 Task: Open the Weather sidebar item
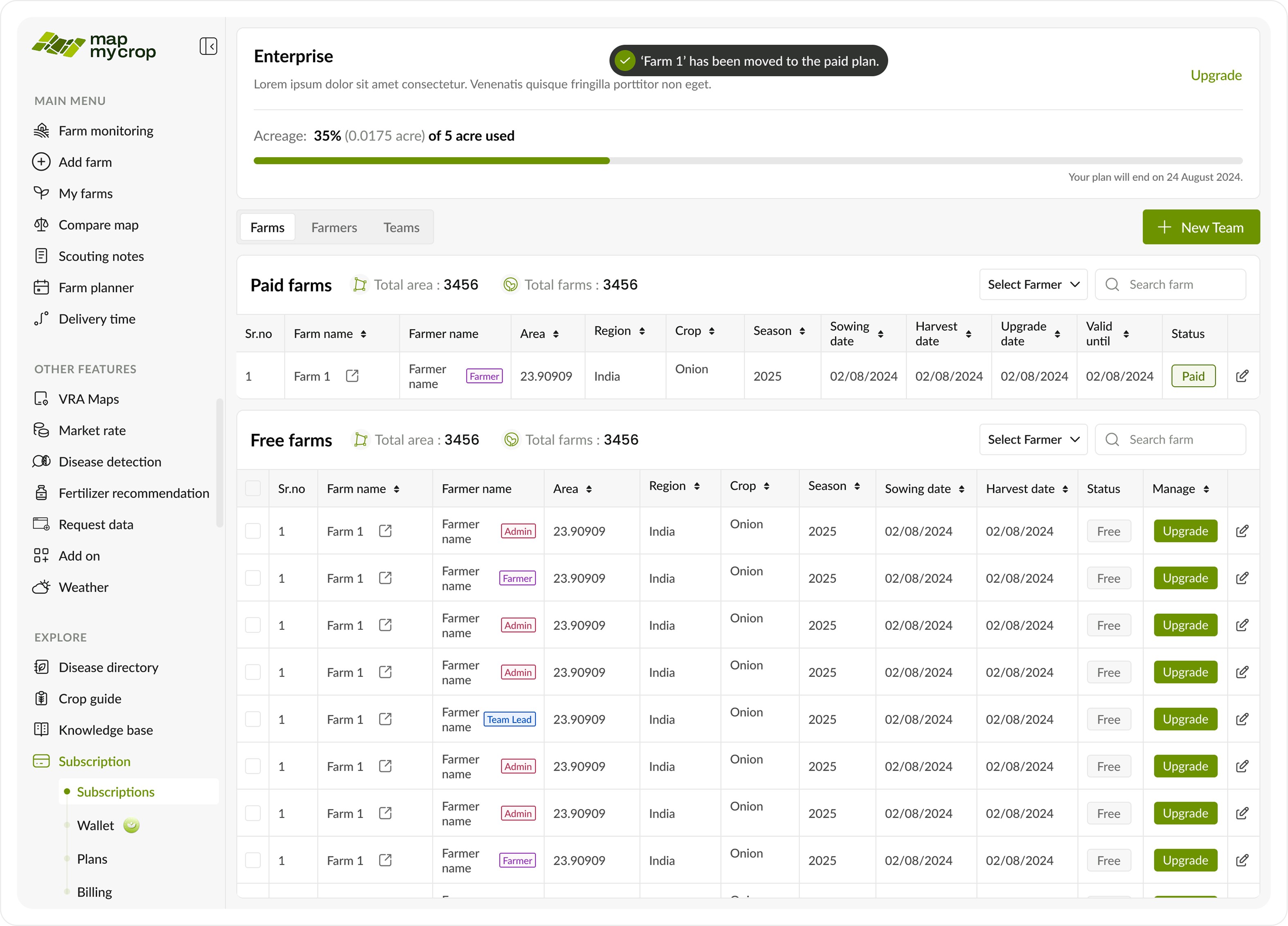click(x=83, y=587)
